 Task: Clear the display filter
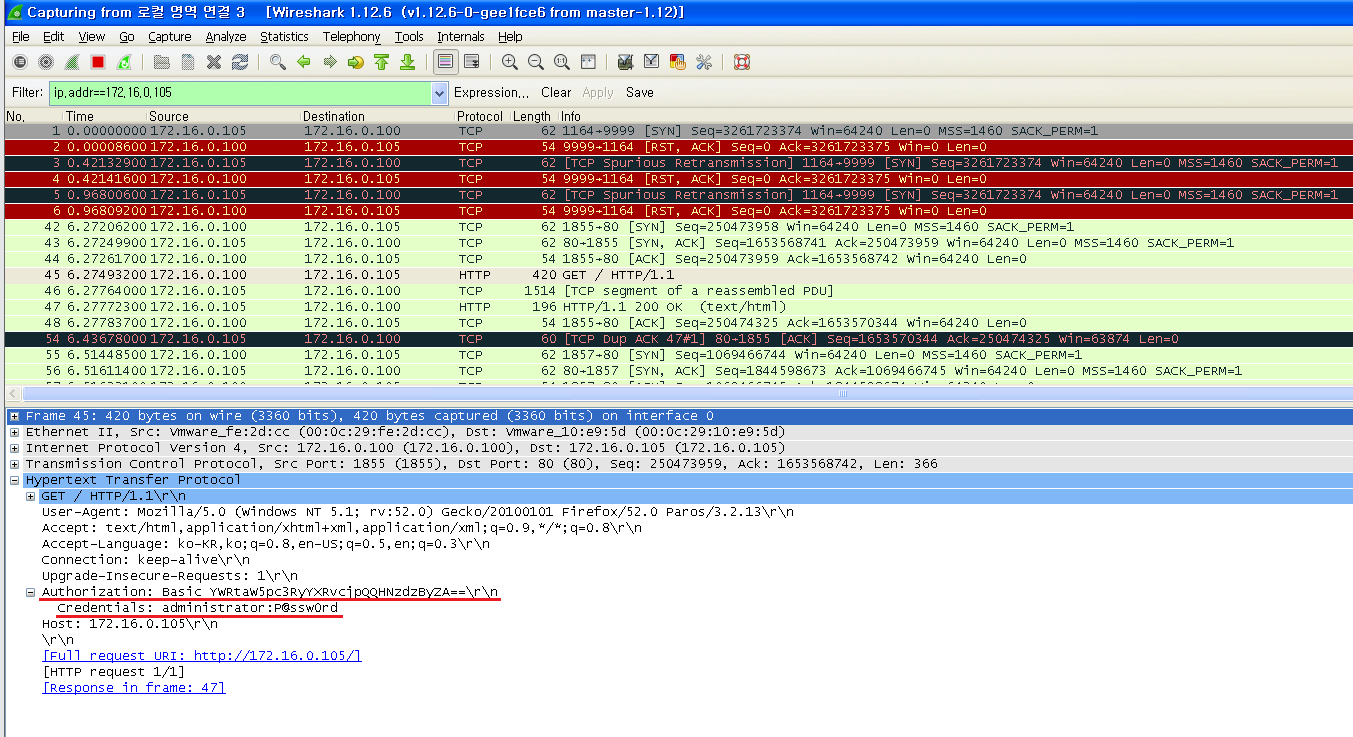tap(557, 92)
